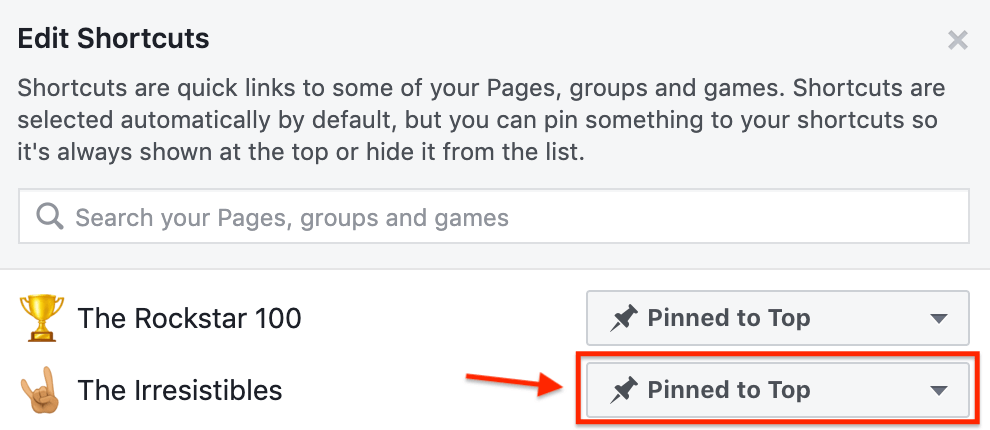
Task: Click the rock-on hand icon for The Irresistibles
Action: click(x=40, y=390)
